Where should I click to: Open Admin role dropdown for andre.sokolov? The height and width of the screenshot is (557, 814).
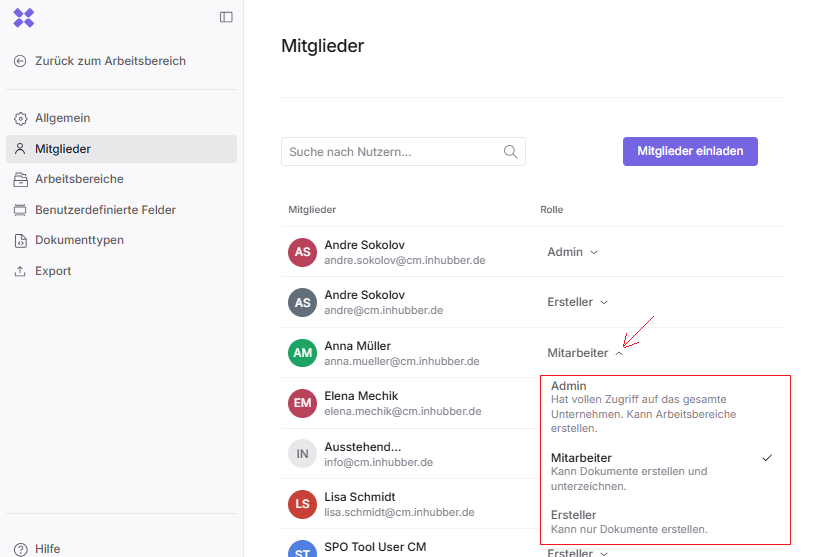pos(572,252)
